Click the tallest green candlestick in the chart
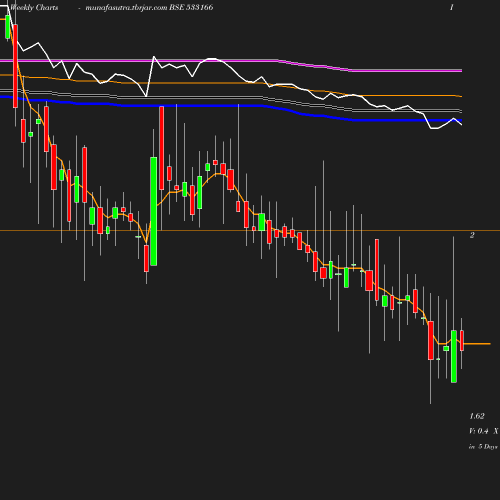The image size is (500, 500). [x=154, y=211]
